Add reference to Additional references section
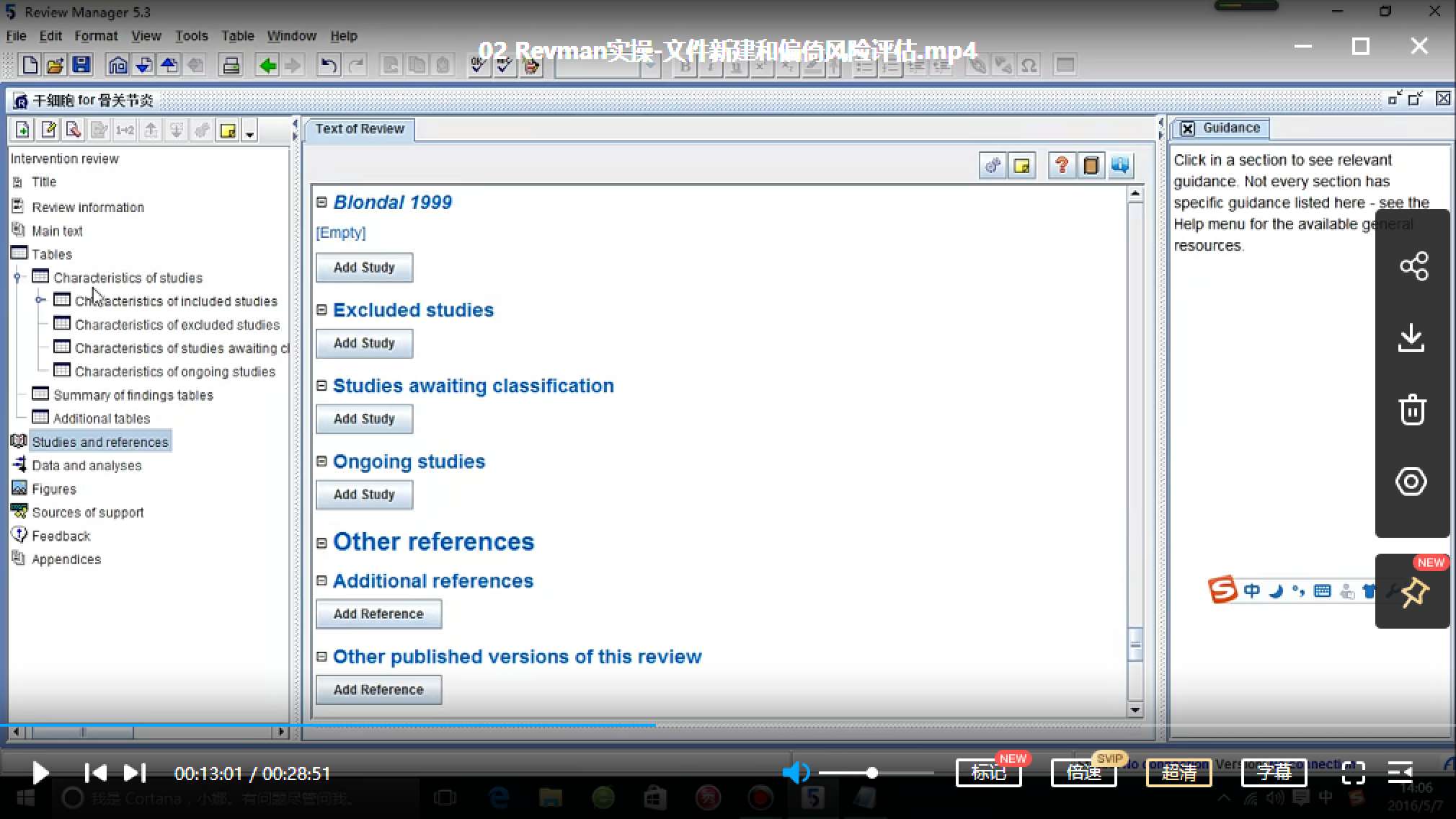1456x819 pixels. 379,614
